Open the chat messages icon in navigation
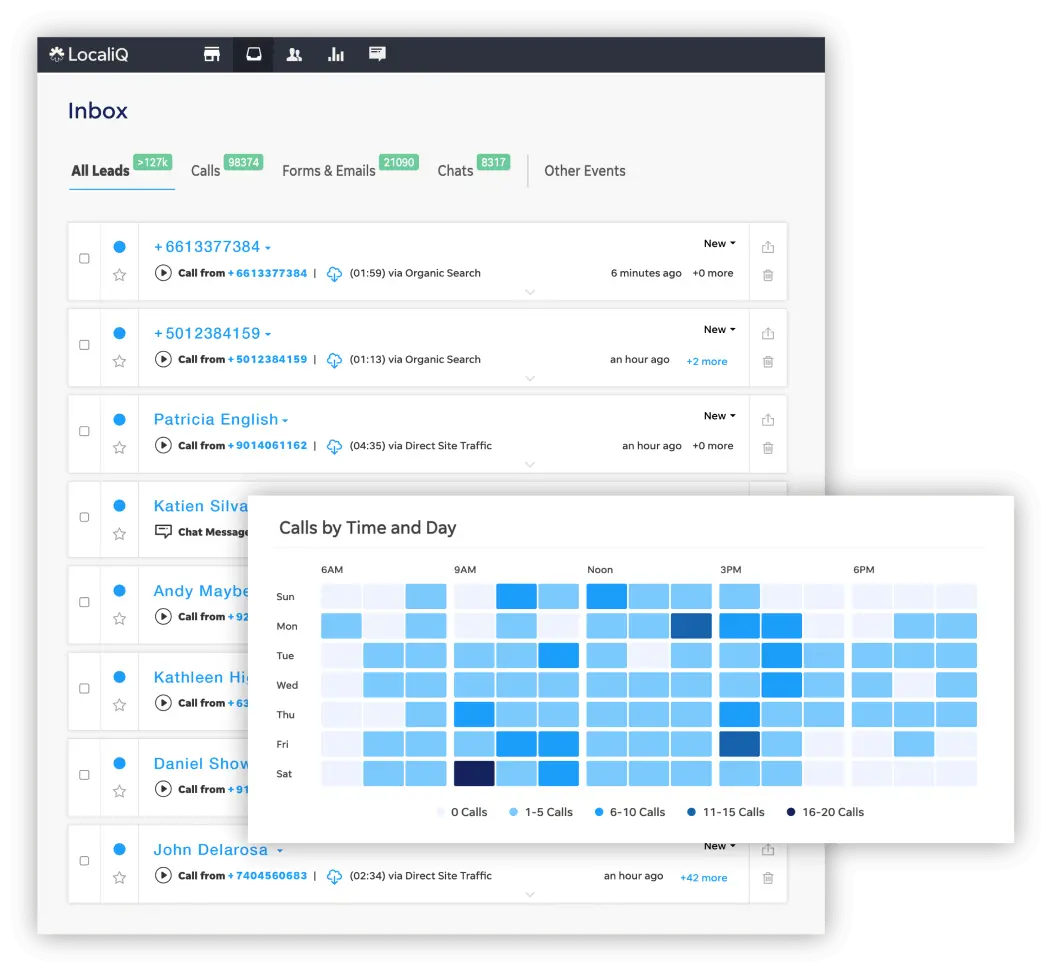This screenshot has height=974, width=1053. [x=377, y=54]
